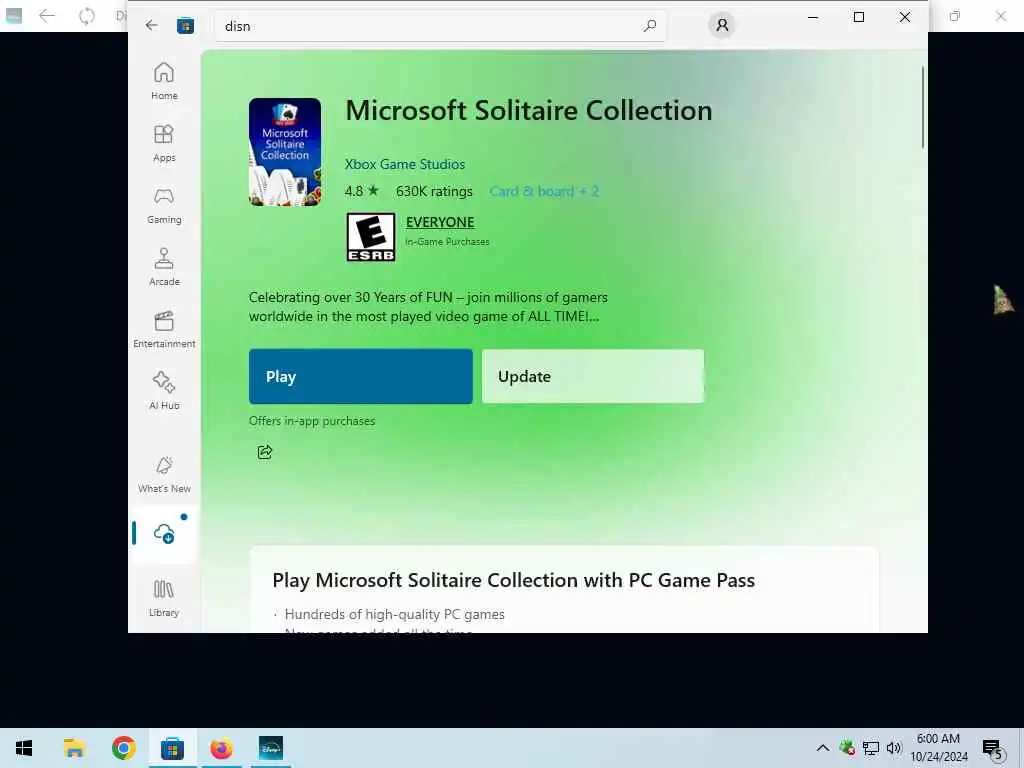
Task: Click the Solitaire Collection app thumbnail
Action: tap(285, 152)
